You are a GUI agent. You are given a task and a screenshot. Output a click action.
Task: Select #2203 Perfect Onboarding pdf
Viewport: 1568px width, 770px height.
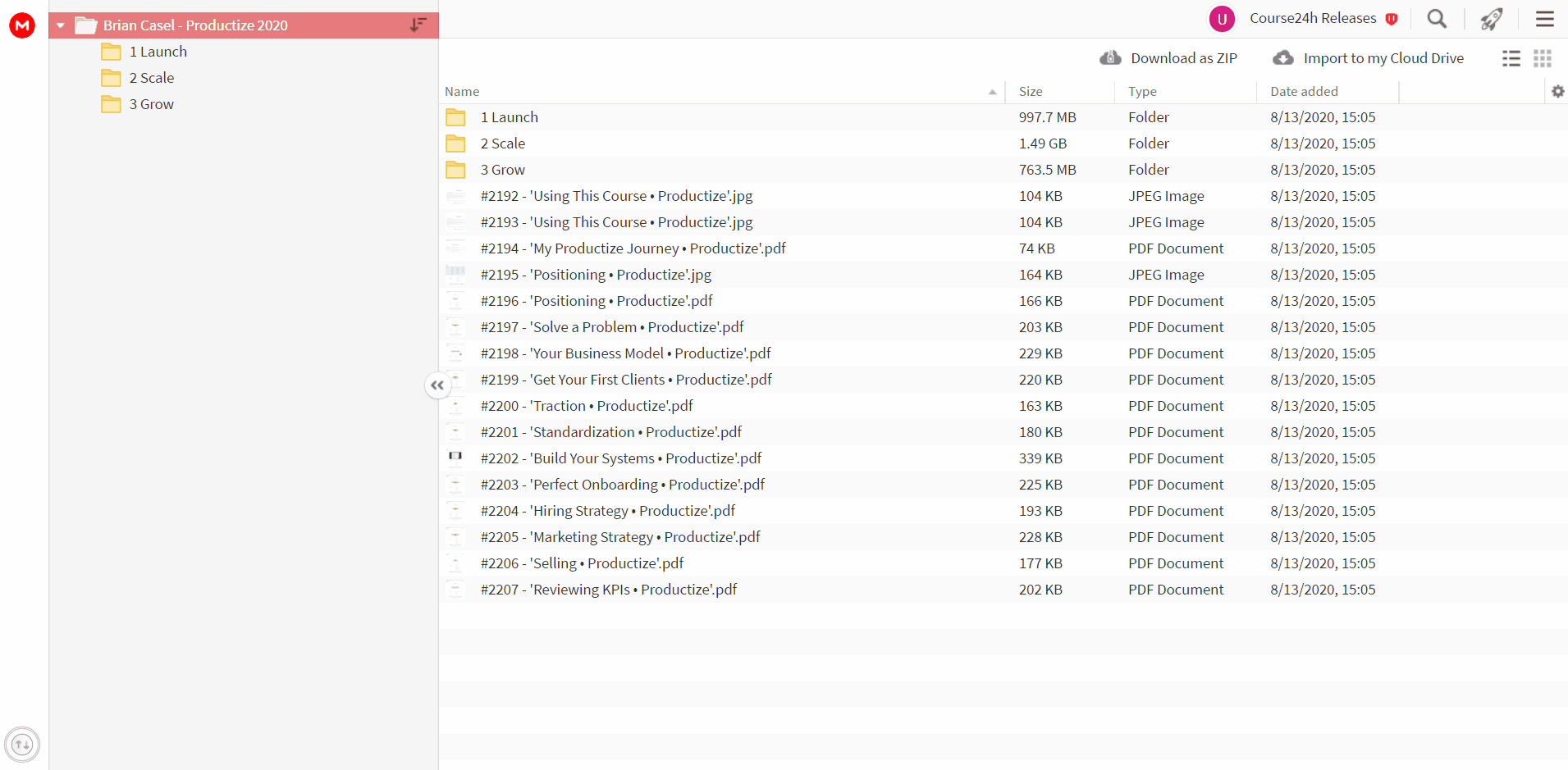pos(623,485)
